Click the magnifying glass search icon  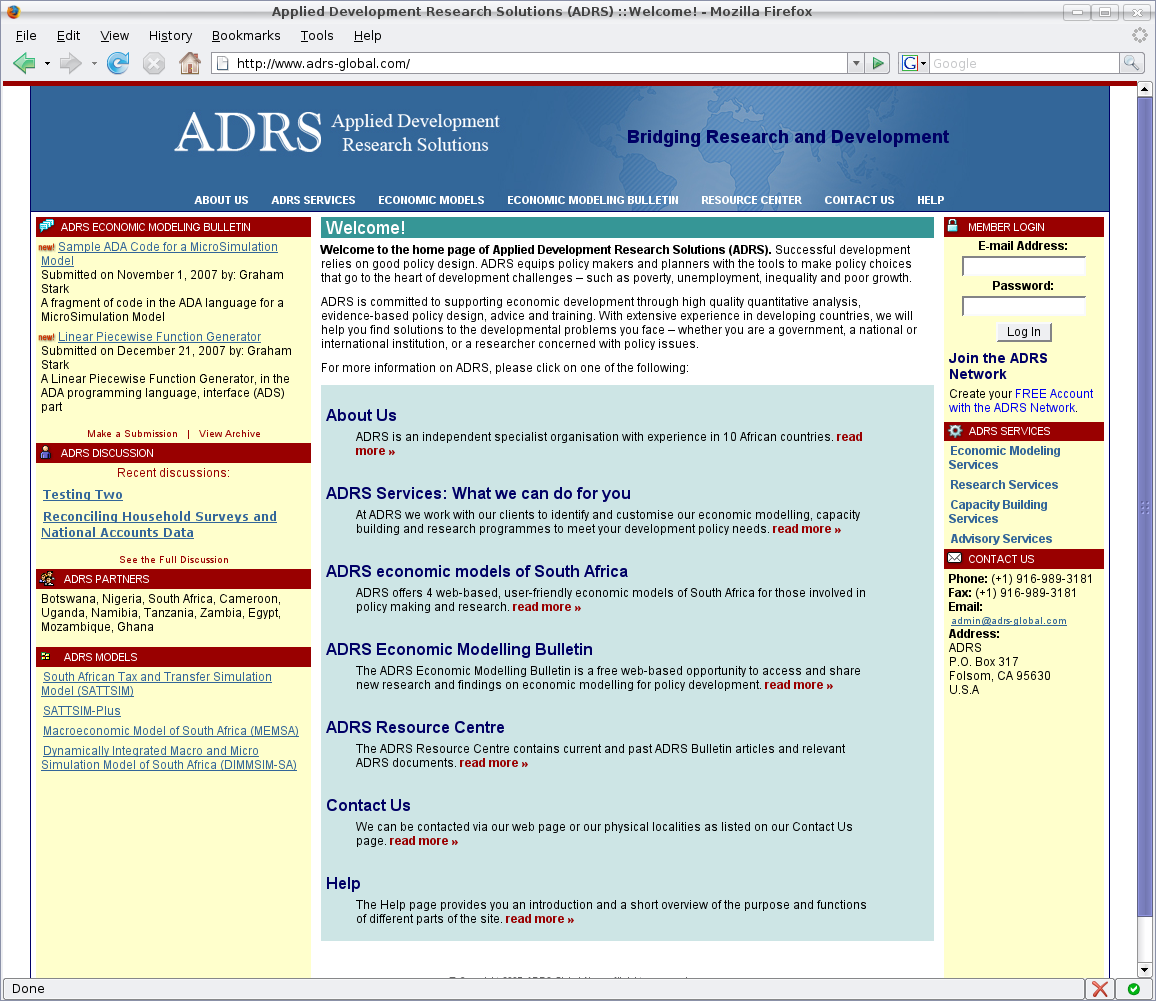[x=1132, y=62]
